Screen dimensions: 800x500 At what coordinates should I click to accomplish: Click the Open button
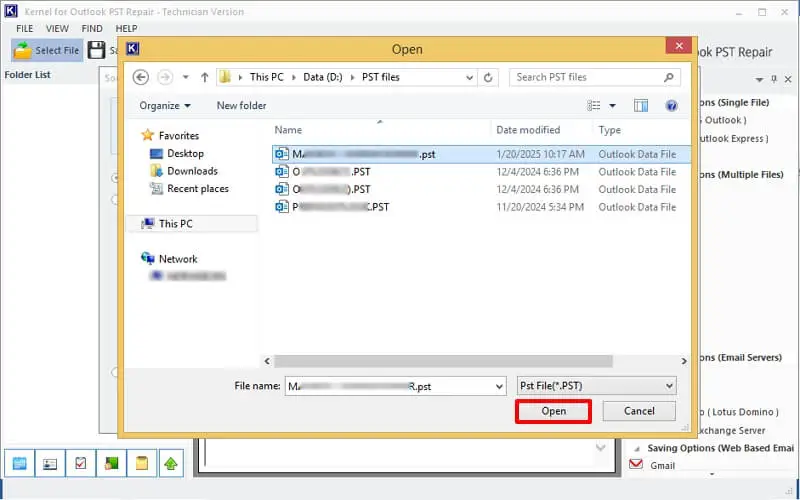(554, 411)
